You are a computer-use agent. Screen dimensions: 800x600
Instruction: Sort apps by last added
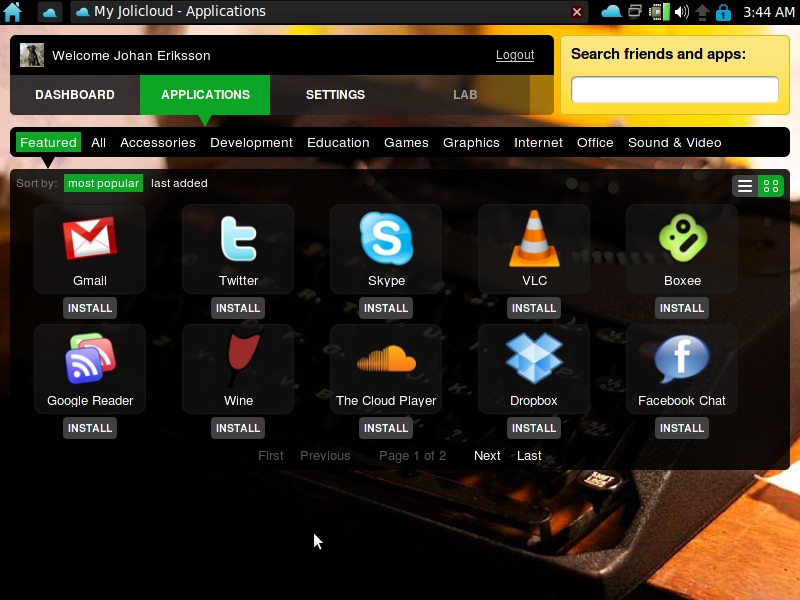coord(179,183)
